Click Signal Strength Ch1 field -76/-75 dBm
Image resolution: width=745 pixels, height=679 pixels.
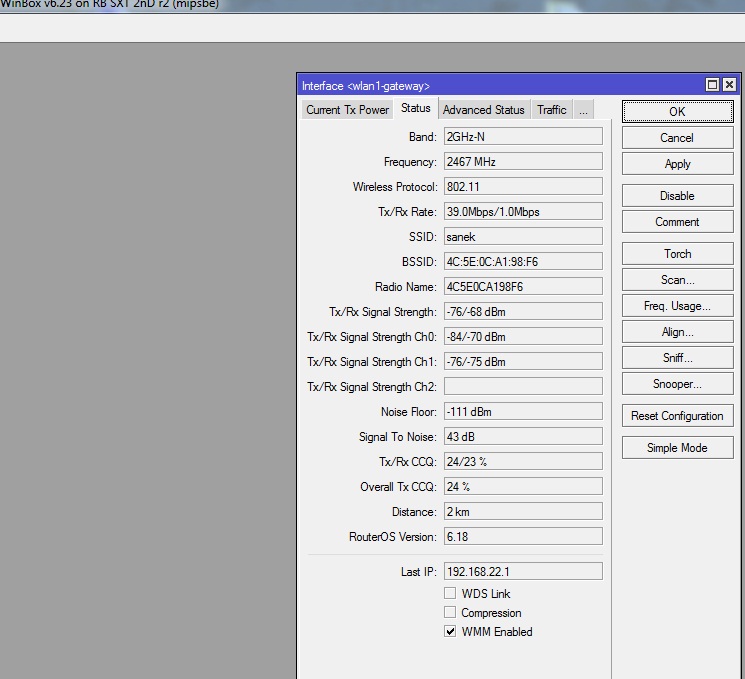click(523, 362)
